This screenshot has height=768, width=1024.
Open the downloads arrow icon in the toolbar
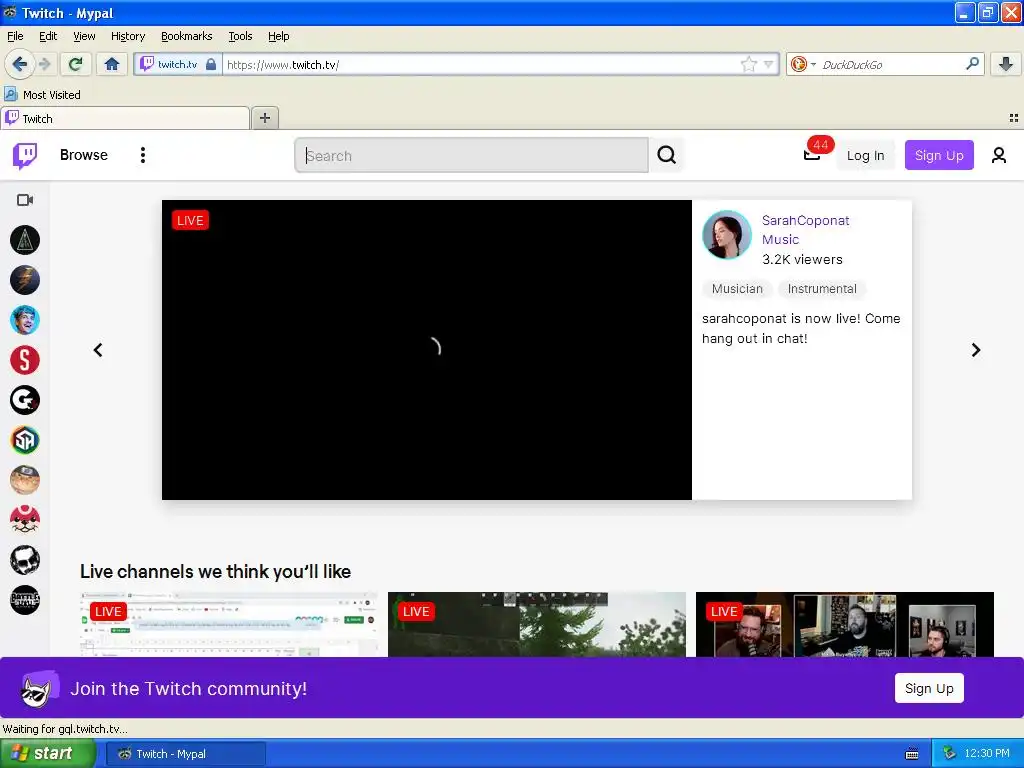(x=1006, y=64)
